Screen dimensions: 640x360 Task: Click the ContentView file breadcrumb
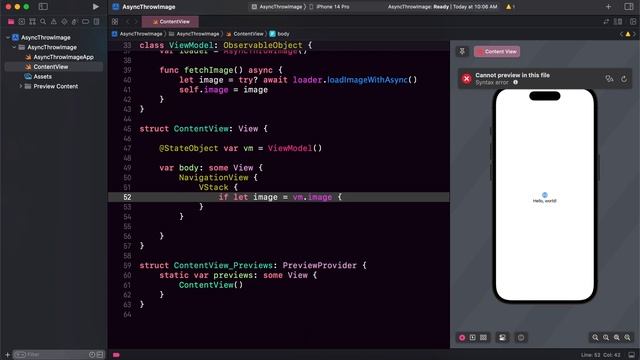(x=245, y=34)
